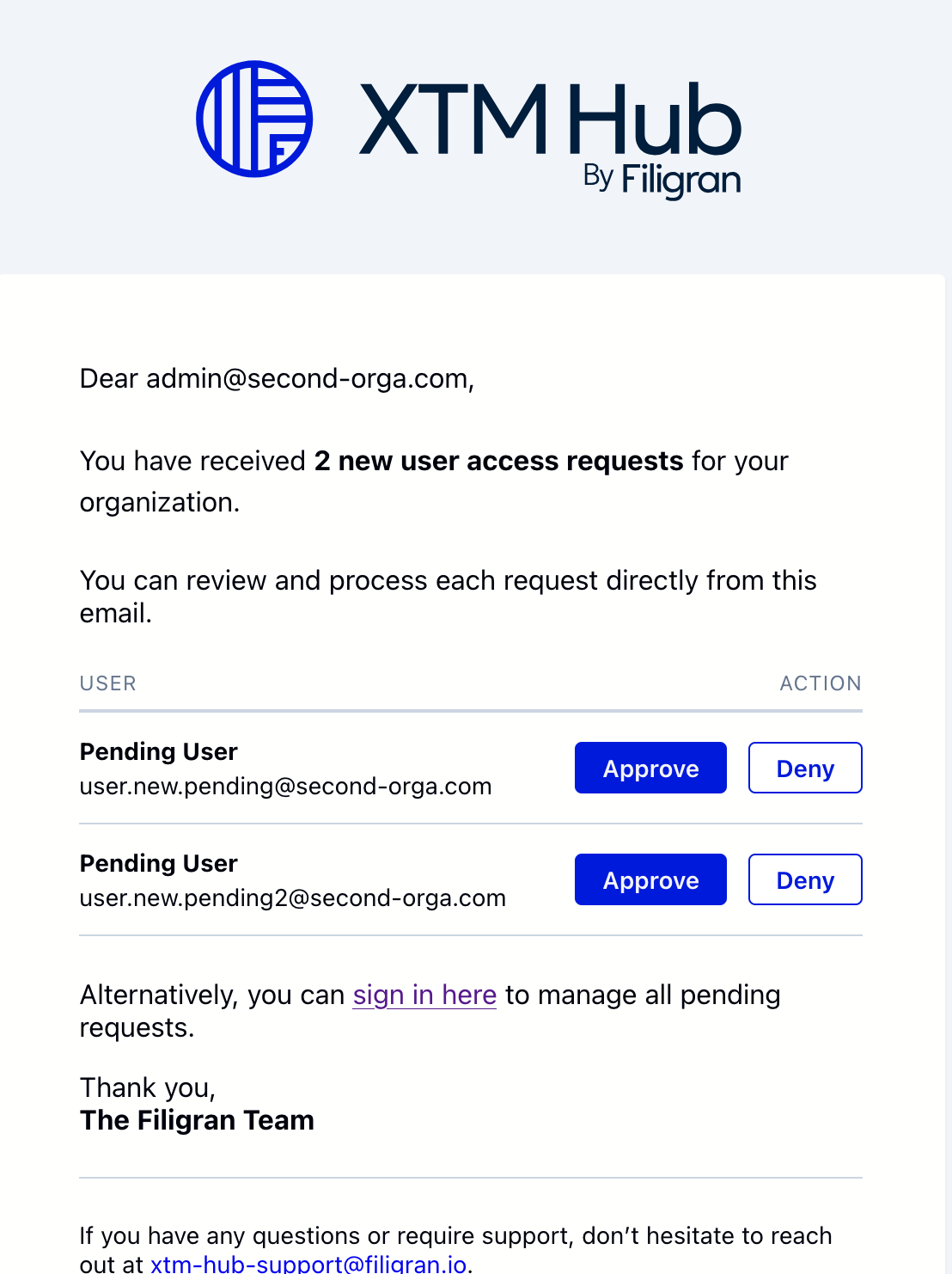Click admin@second-orga.com in the greeting
Screen dimensions: 952x1274
pos(308,379)
